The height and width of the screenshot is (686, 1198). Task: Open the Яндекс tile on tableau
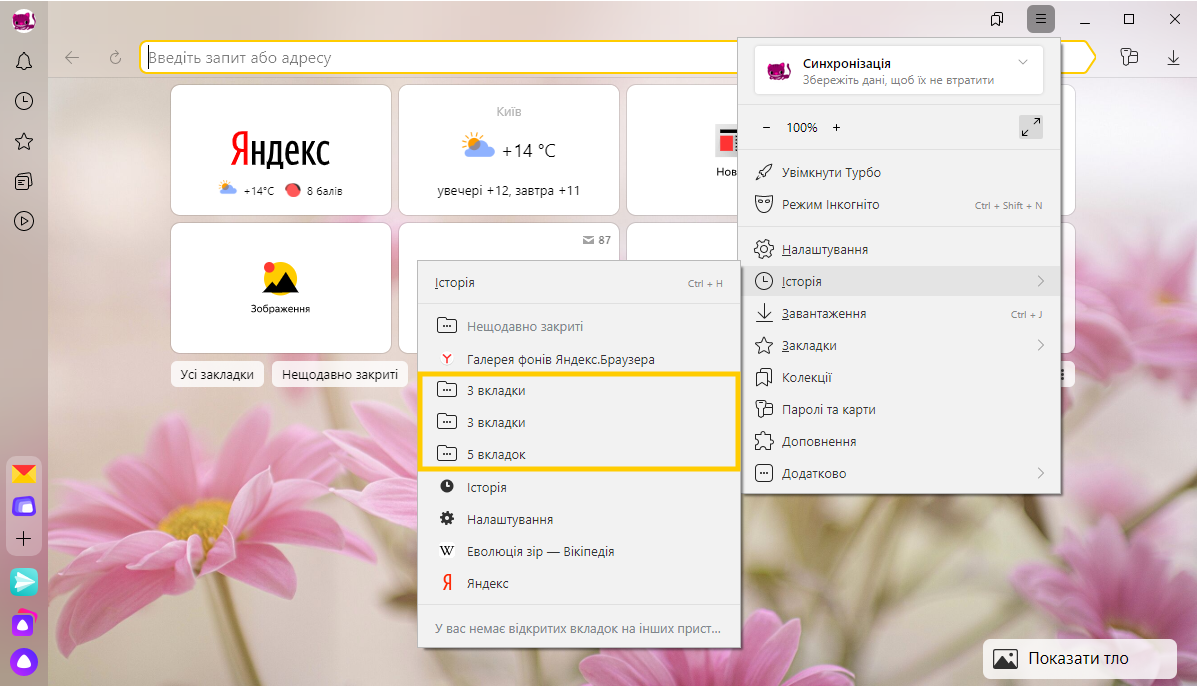pyautogui.click(x=280, y=150)
